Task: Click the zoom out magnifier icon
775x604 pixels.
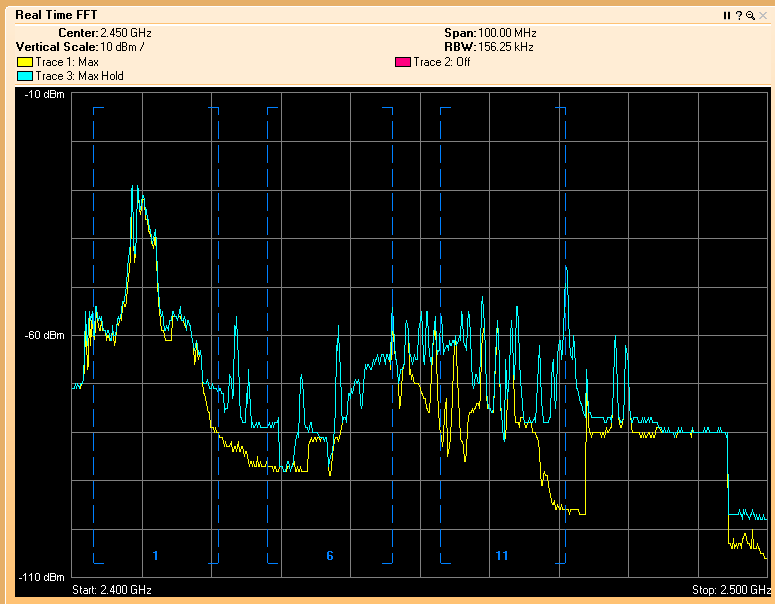Action: pos(749,16)
